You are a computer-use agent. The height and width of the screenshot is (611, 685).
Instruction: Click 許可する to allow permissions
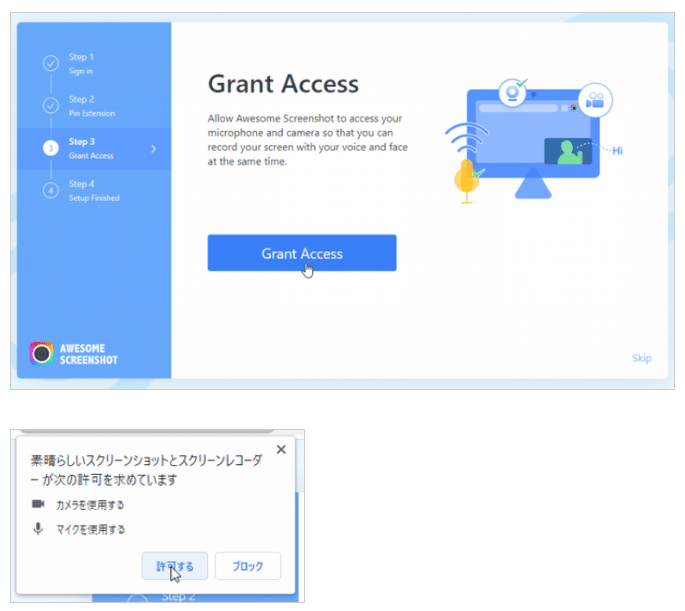[x=175, y=566]
